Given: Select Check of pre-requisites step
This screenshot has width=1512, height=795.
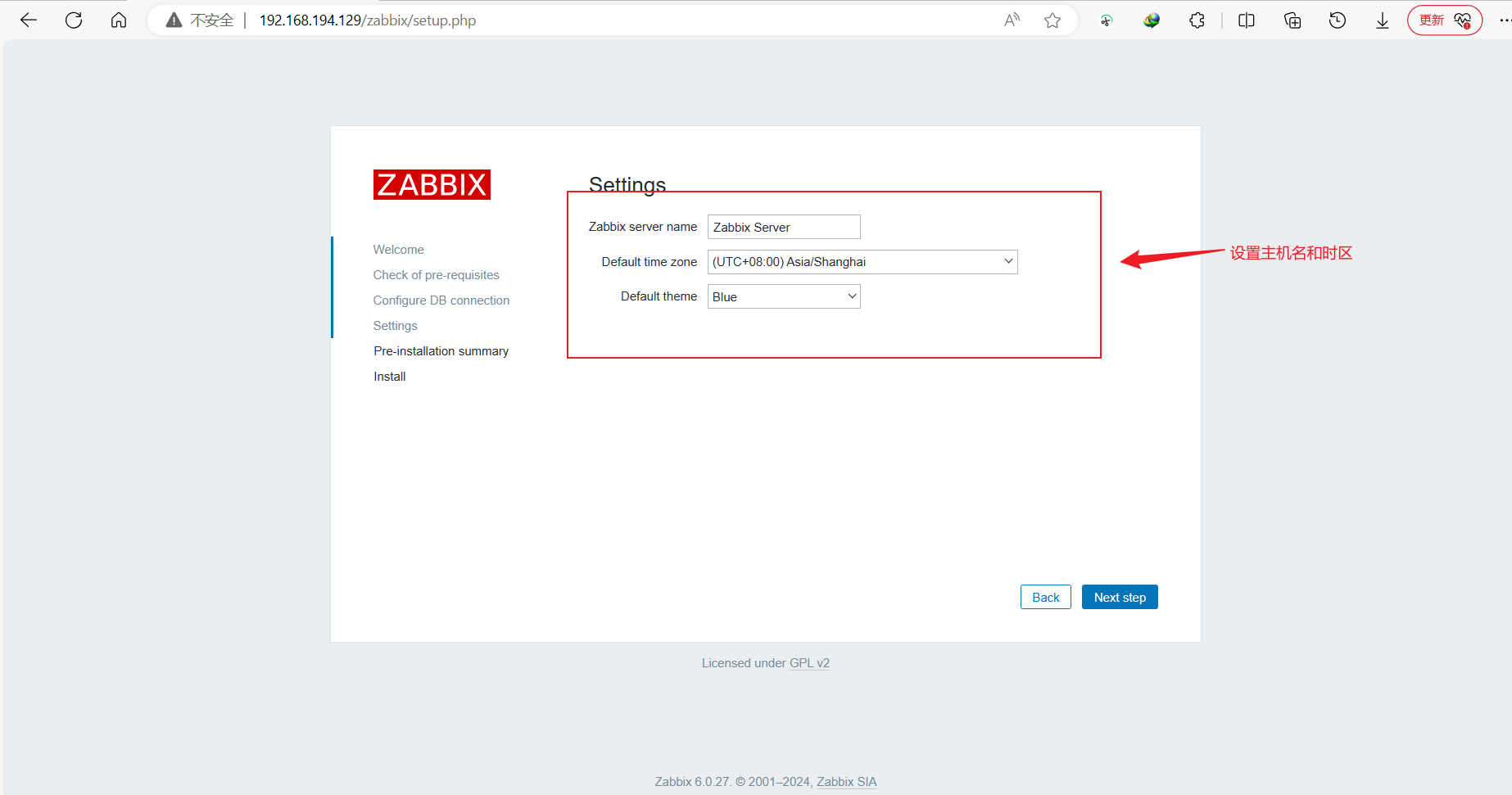Looking at the screenshot, I should pyautogui.click(x=437, y=275).
